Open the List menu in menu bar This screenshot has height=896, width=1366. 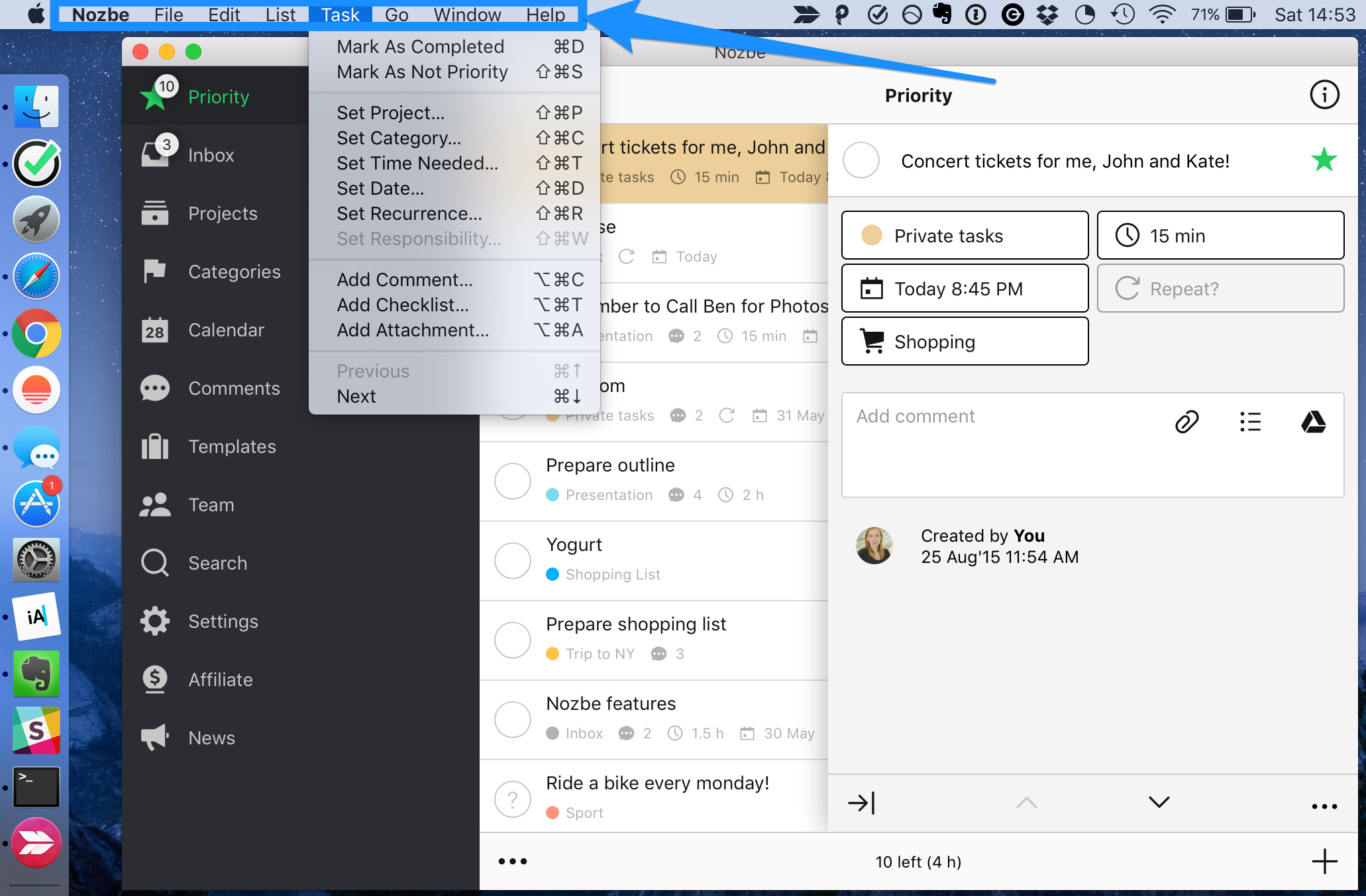tap(280, 15)
